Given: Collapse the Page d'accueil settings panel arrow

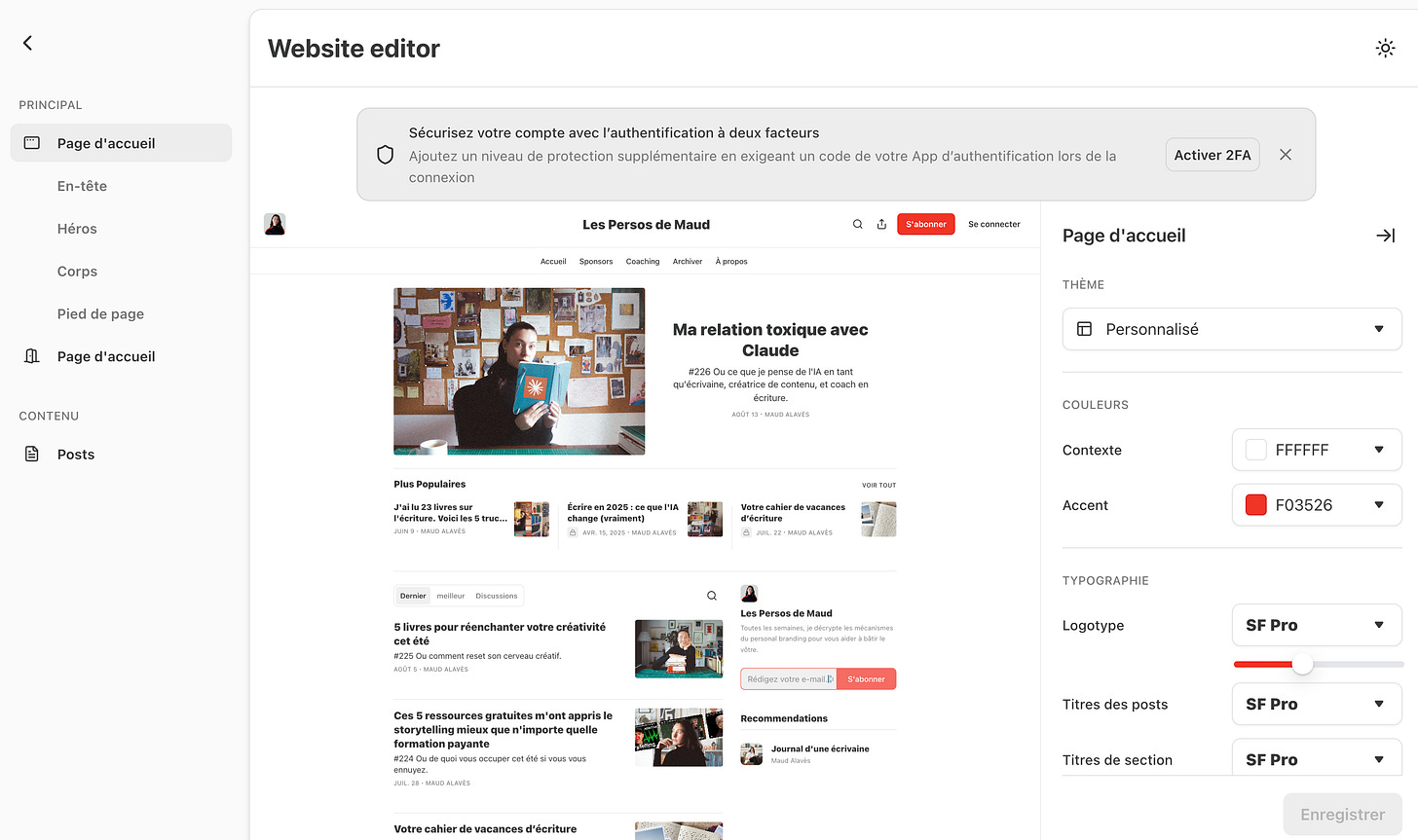Looking at the screenshot, I should (1385, 236).
